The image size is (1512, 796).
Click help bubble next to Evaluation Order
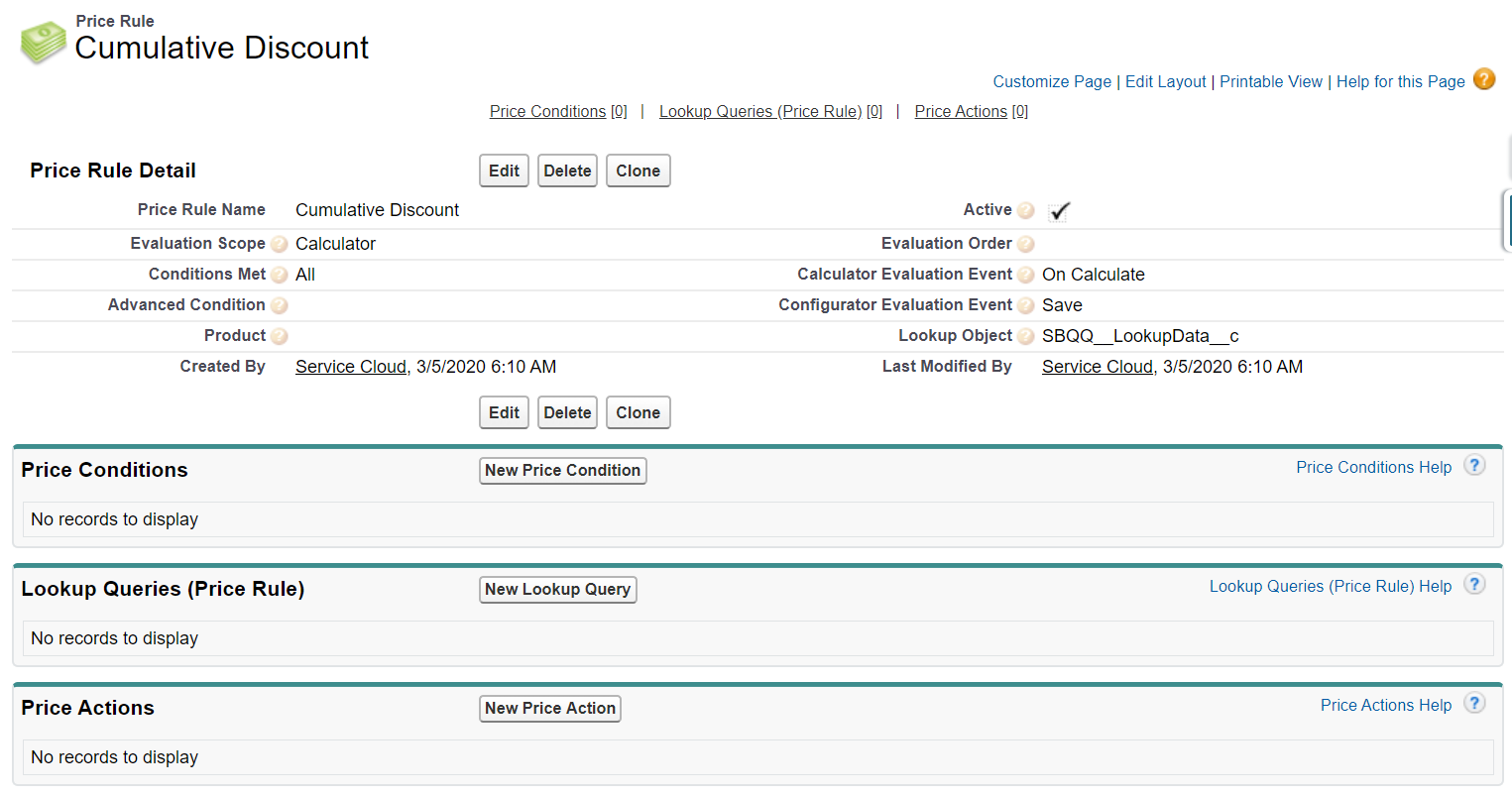click(1026, 244)
